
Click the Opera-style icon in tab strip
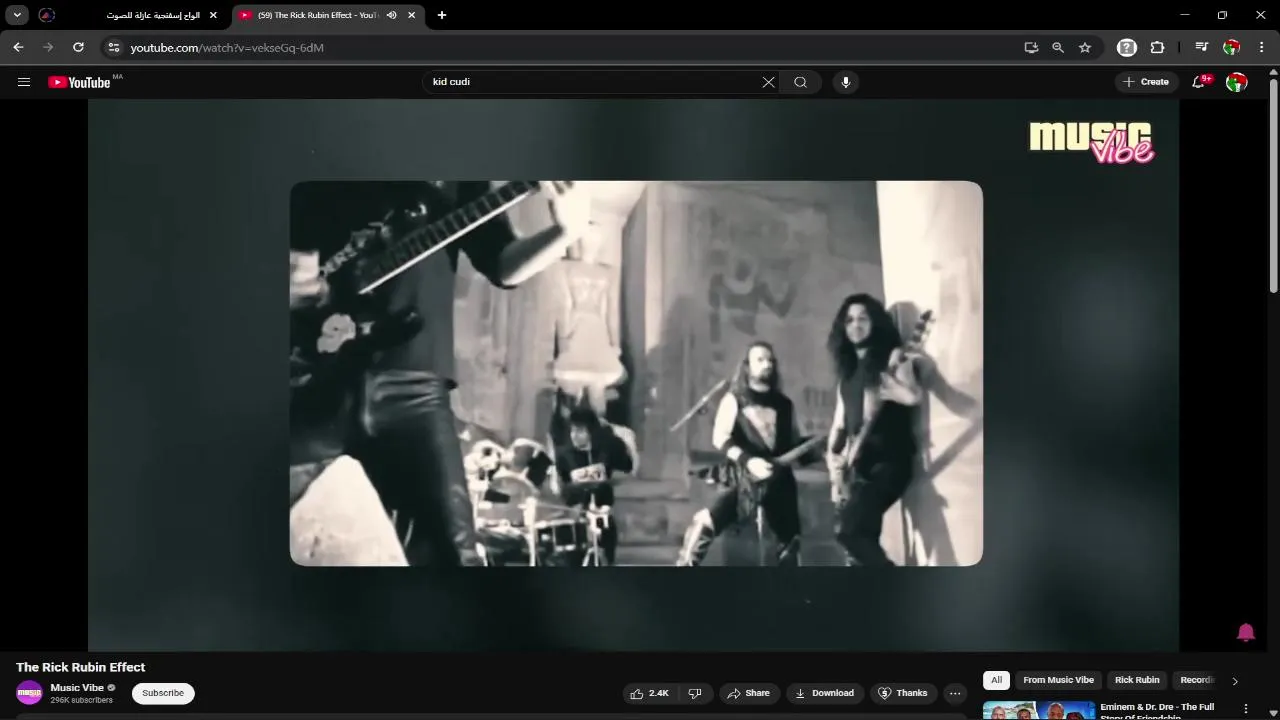tap(46, 15)
